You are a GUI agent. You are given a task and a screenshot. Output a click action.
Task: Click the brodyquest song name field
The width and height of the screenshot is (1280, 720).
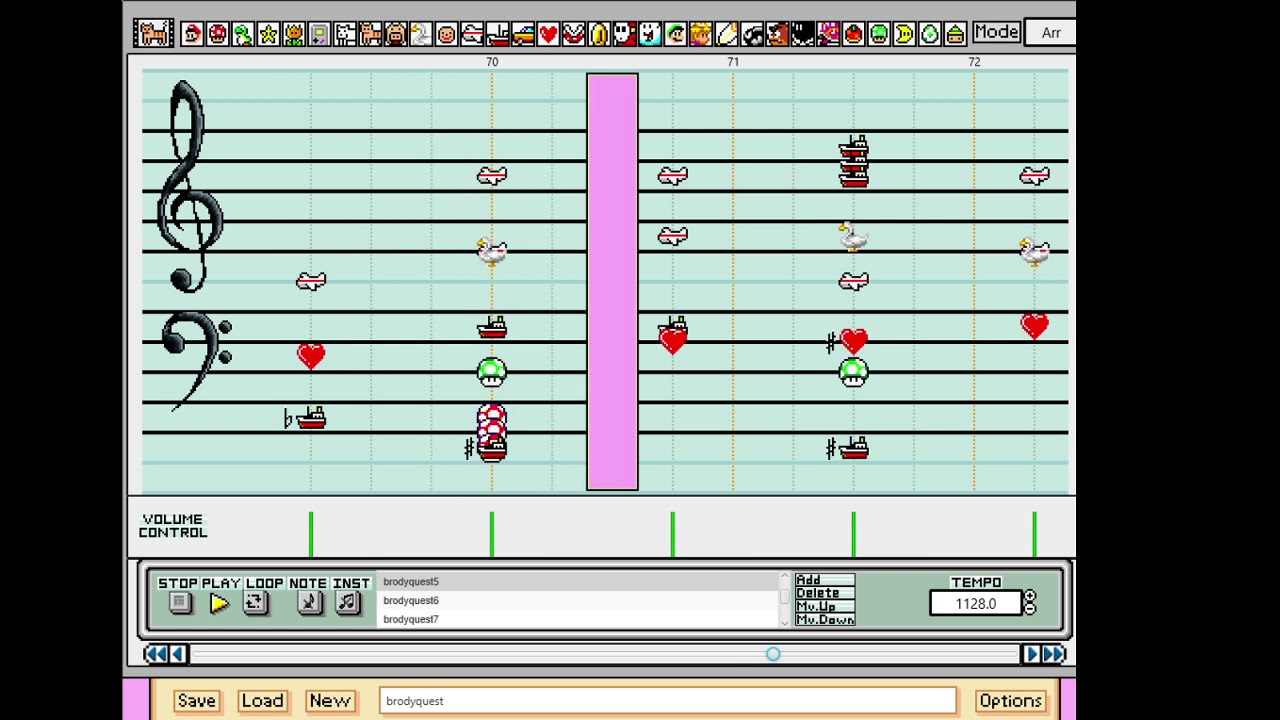pos(668,701)
